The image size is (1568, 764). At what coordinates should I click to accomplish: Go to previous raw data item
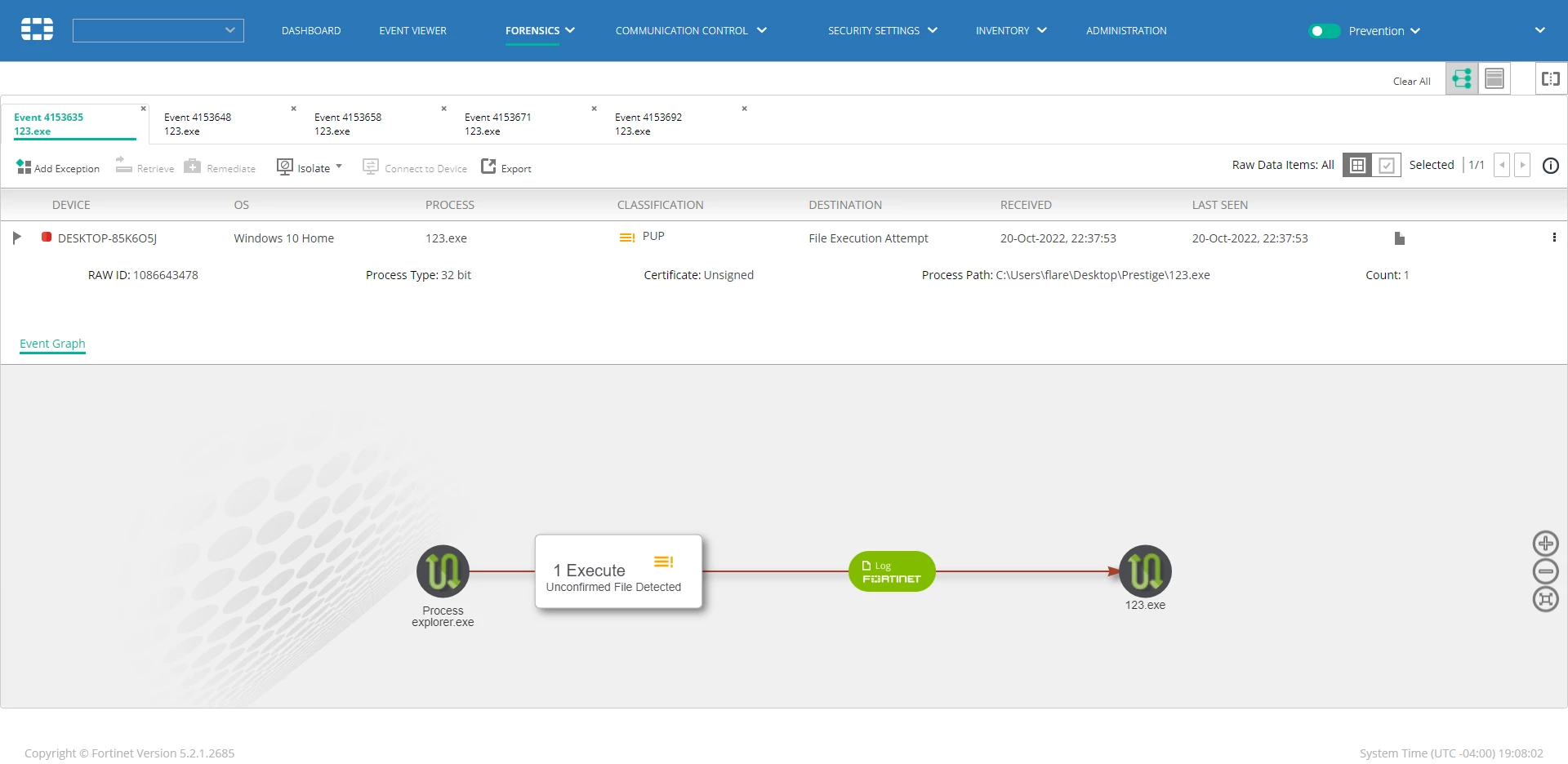point(1502,165)
